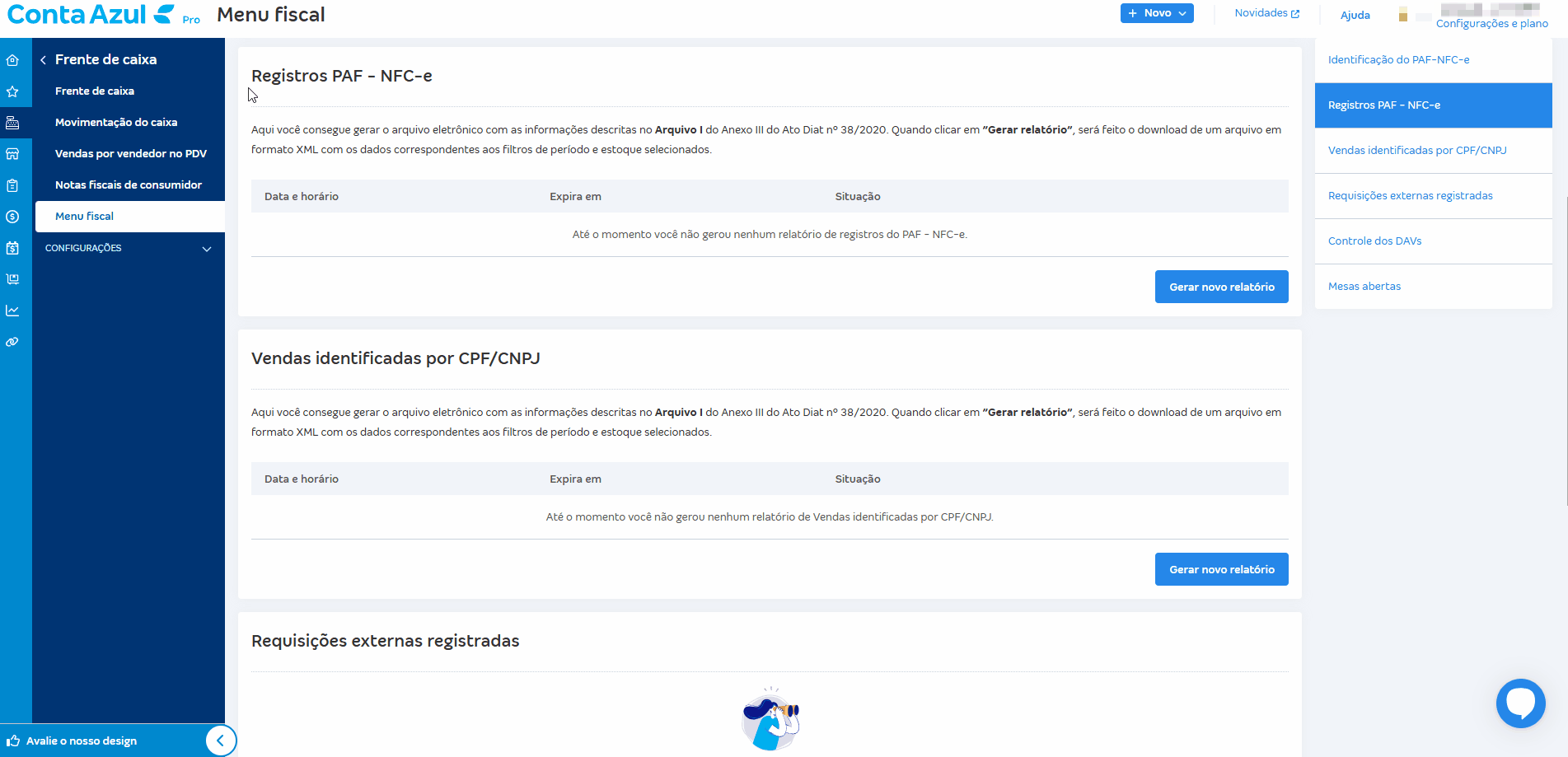
Task: Open the Home icon in the sidebar
Action: pos(14,59)
